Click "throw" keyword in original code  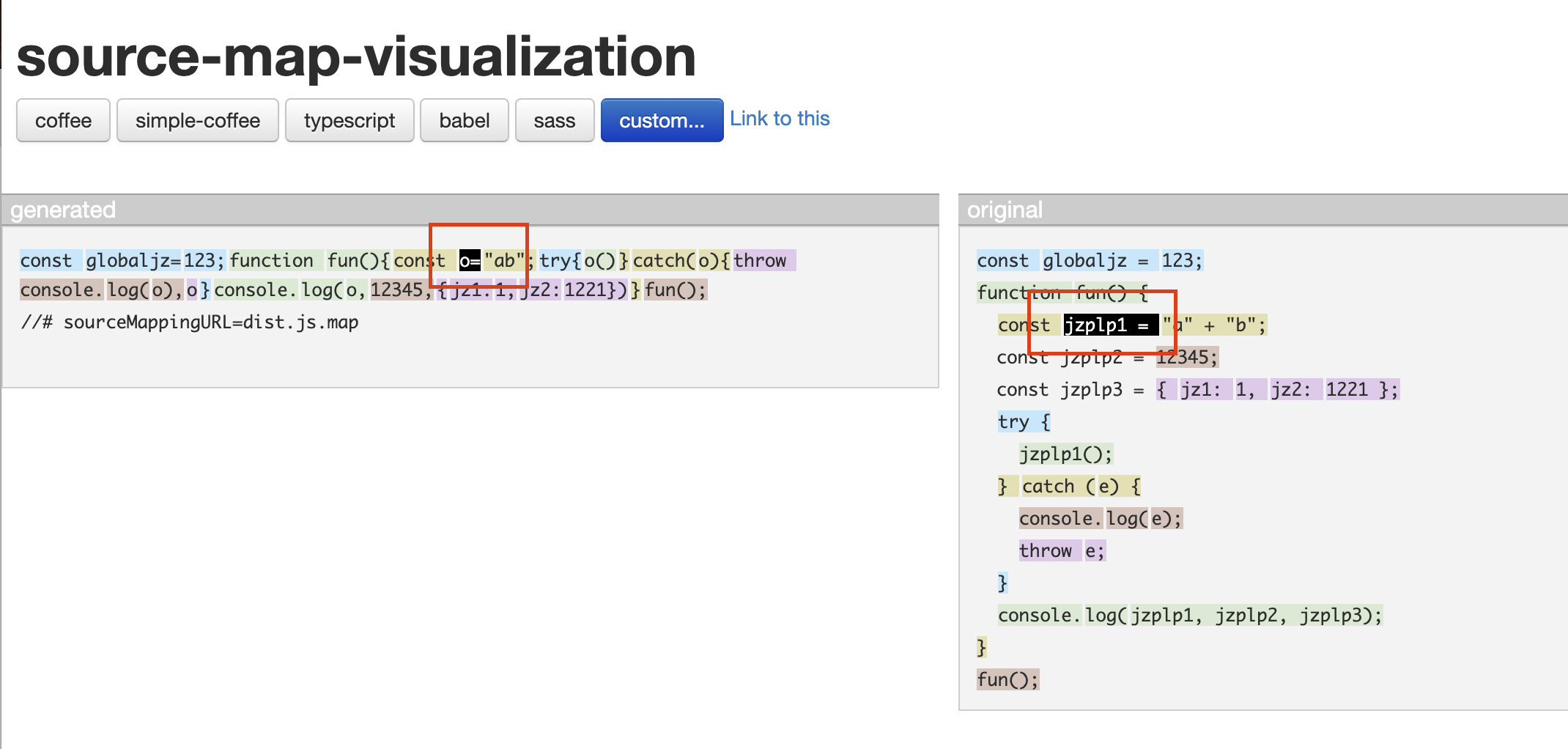click(1050, 550)
